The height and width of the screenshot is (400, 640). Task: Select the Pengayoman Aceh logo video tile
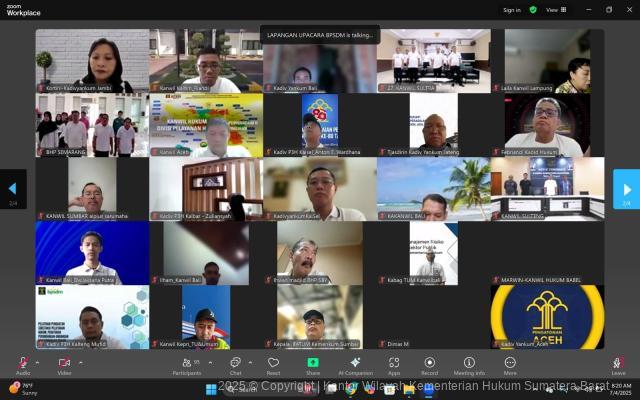(x=547, y=316)
